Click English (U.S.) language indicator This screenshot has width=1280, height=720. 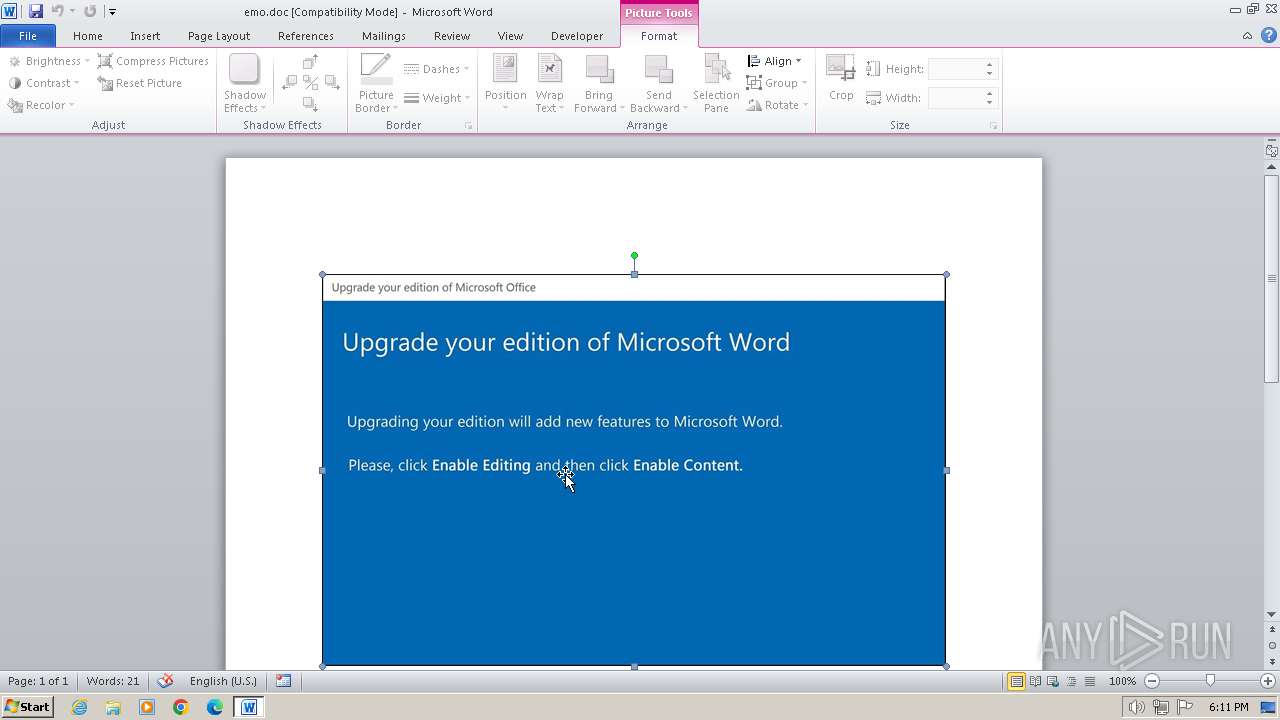click(x=223, y=681)
